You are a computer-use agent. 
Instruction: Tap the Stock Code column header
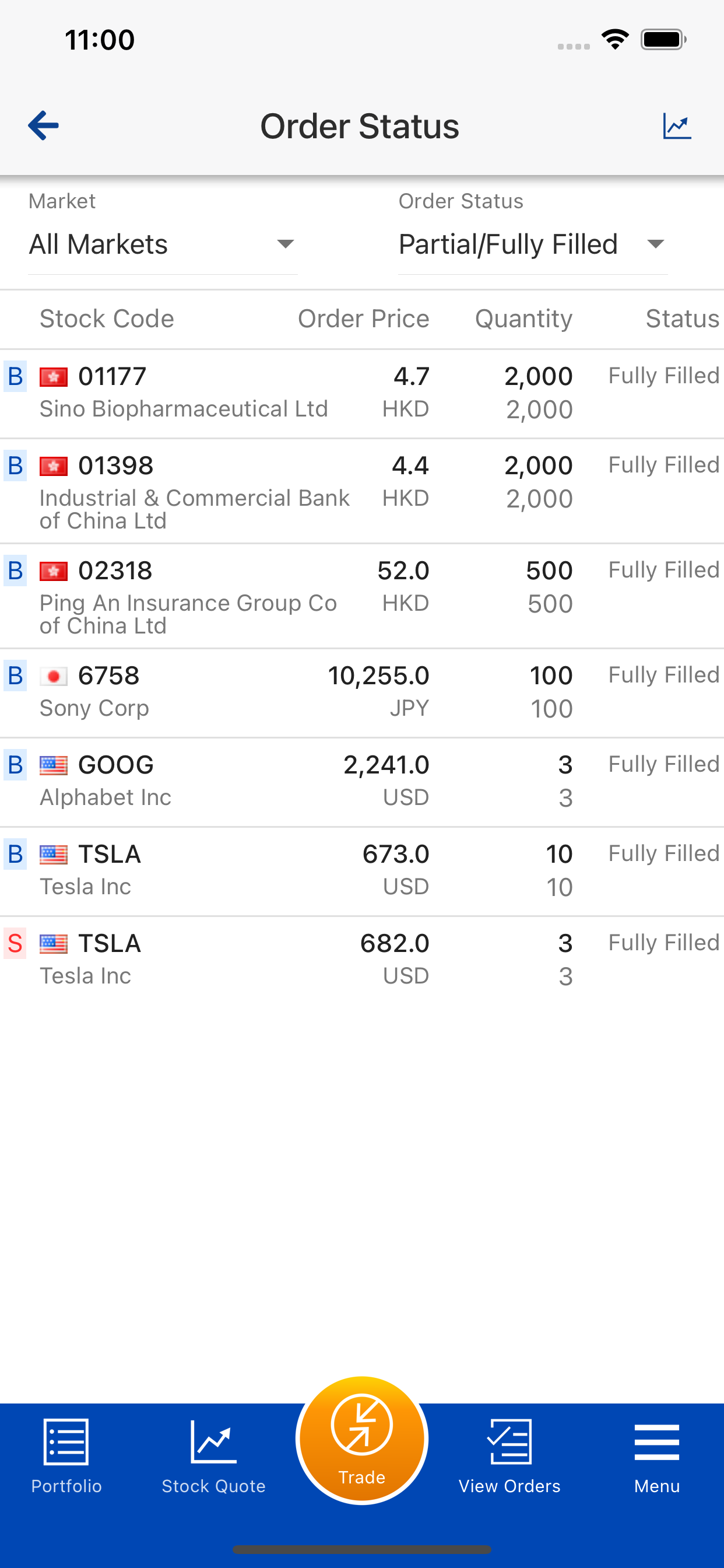pos(107,318)
